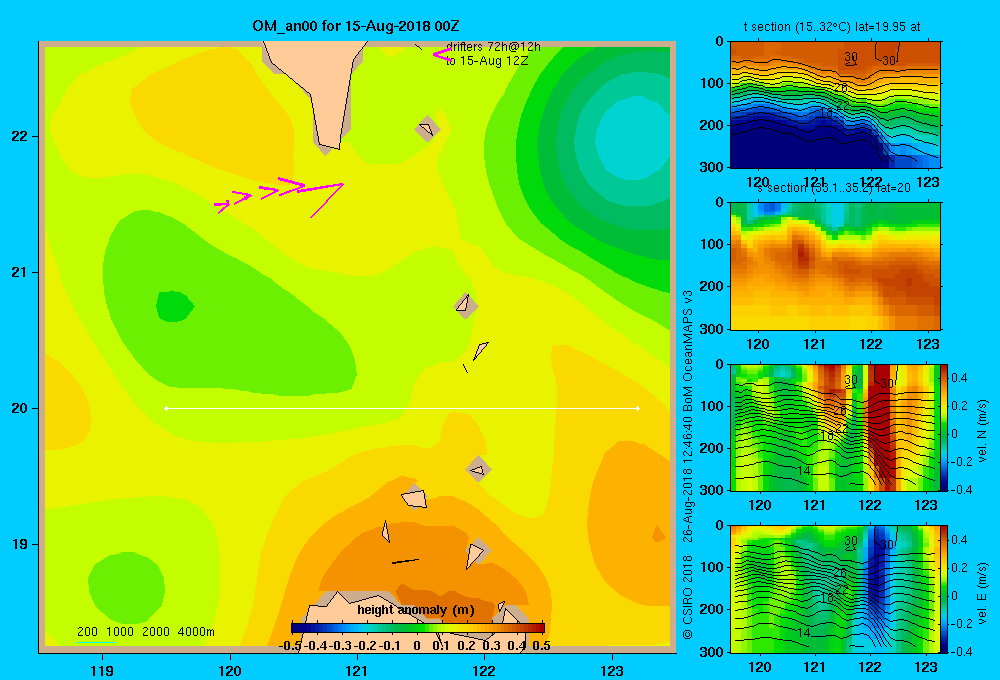The width and height of the screenshot is (1000, 680).
Task: Open the northward velocity section panel
Action: coord(835,427)
